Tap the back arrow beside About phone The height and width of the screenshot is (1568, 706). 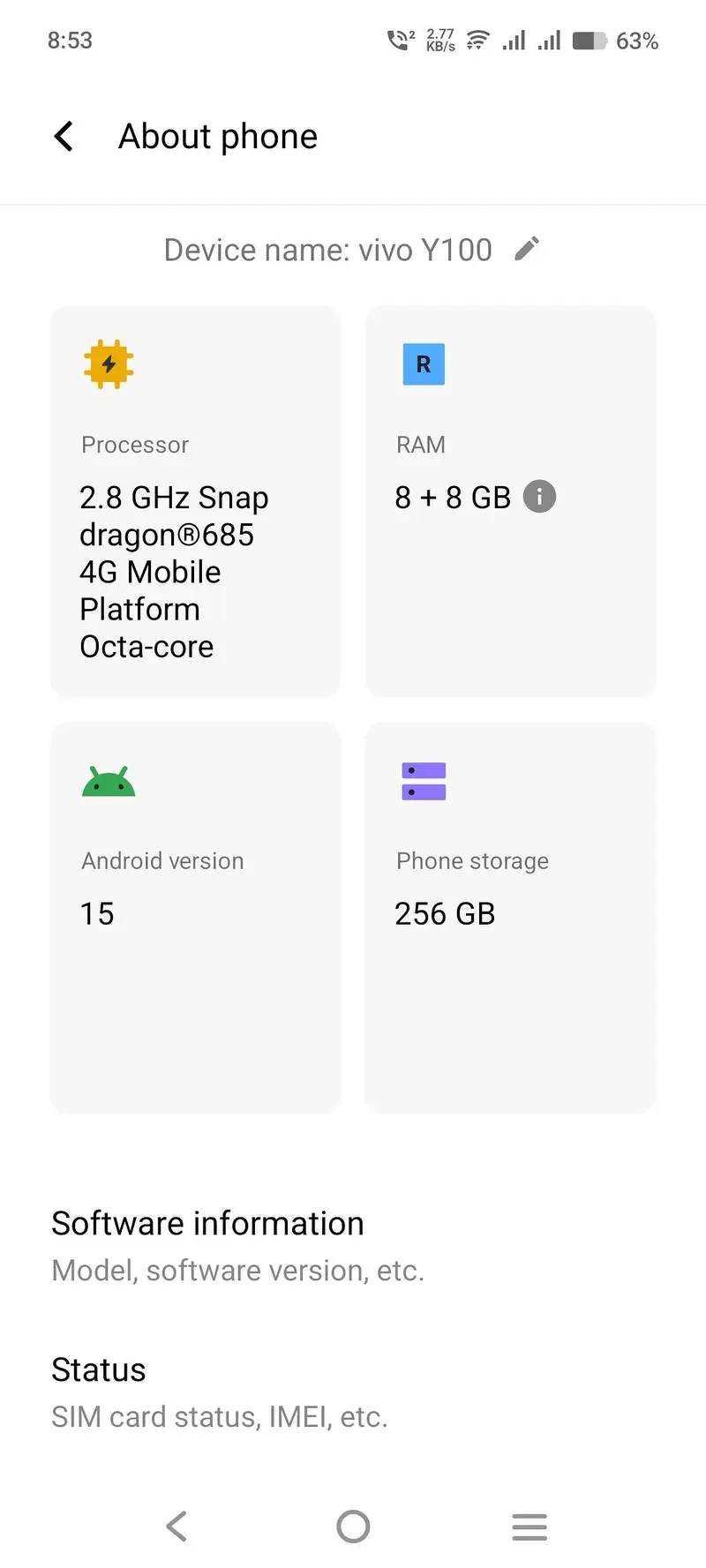[x=64, y=137]
